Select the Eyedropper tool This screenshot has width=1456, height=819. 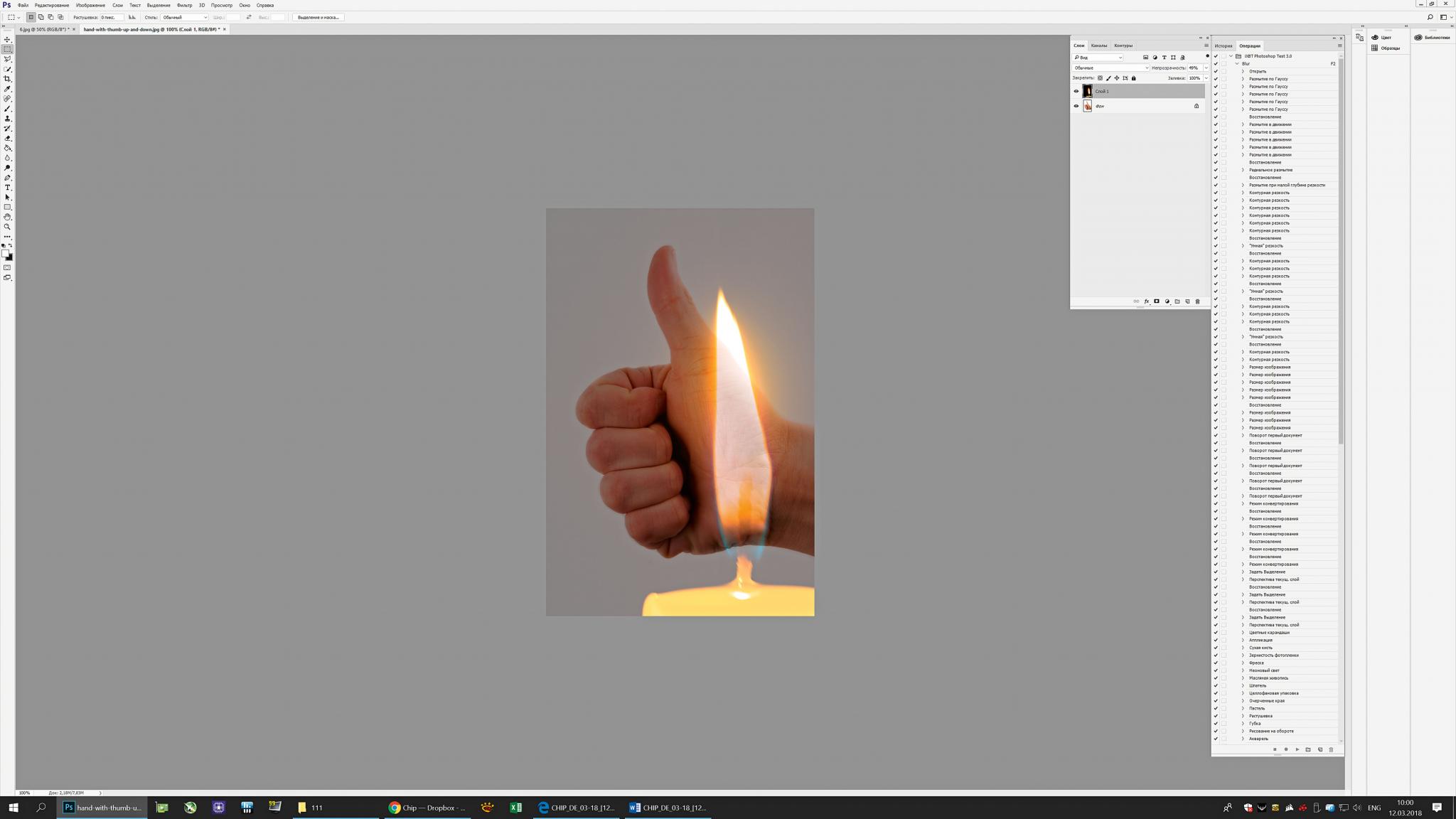[x=7, y=89]
